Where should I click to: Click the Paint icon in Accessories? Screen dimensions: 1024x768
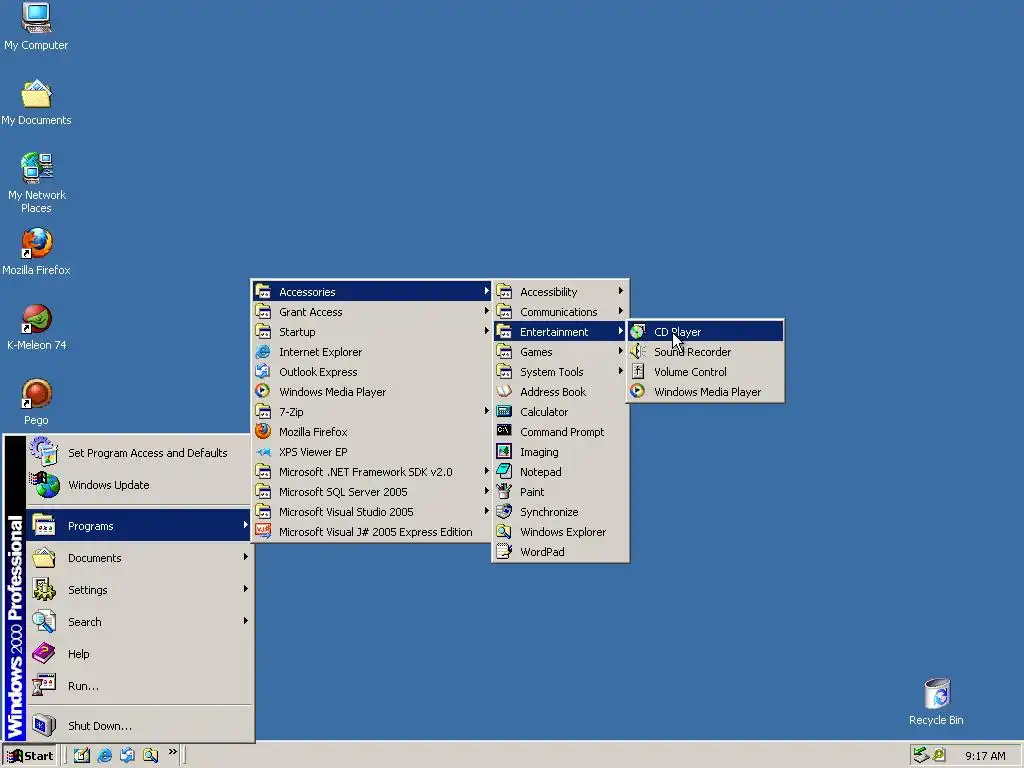click(x=504, y=492)
